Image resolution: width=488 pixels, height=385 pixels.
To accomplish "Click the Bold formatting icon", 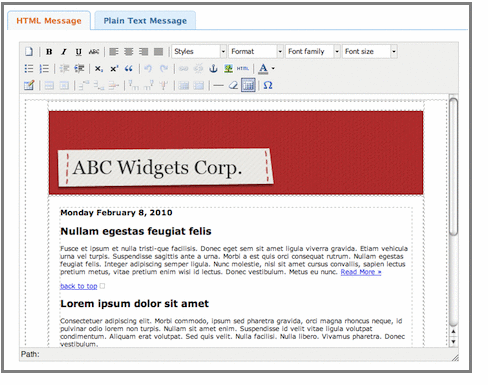I will [x=49, y=52].
